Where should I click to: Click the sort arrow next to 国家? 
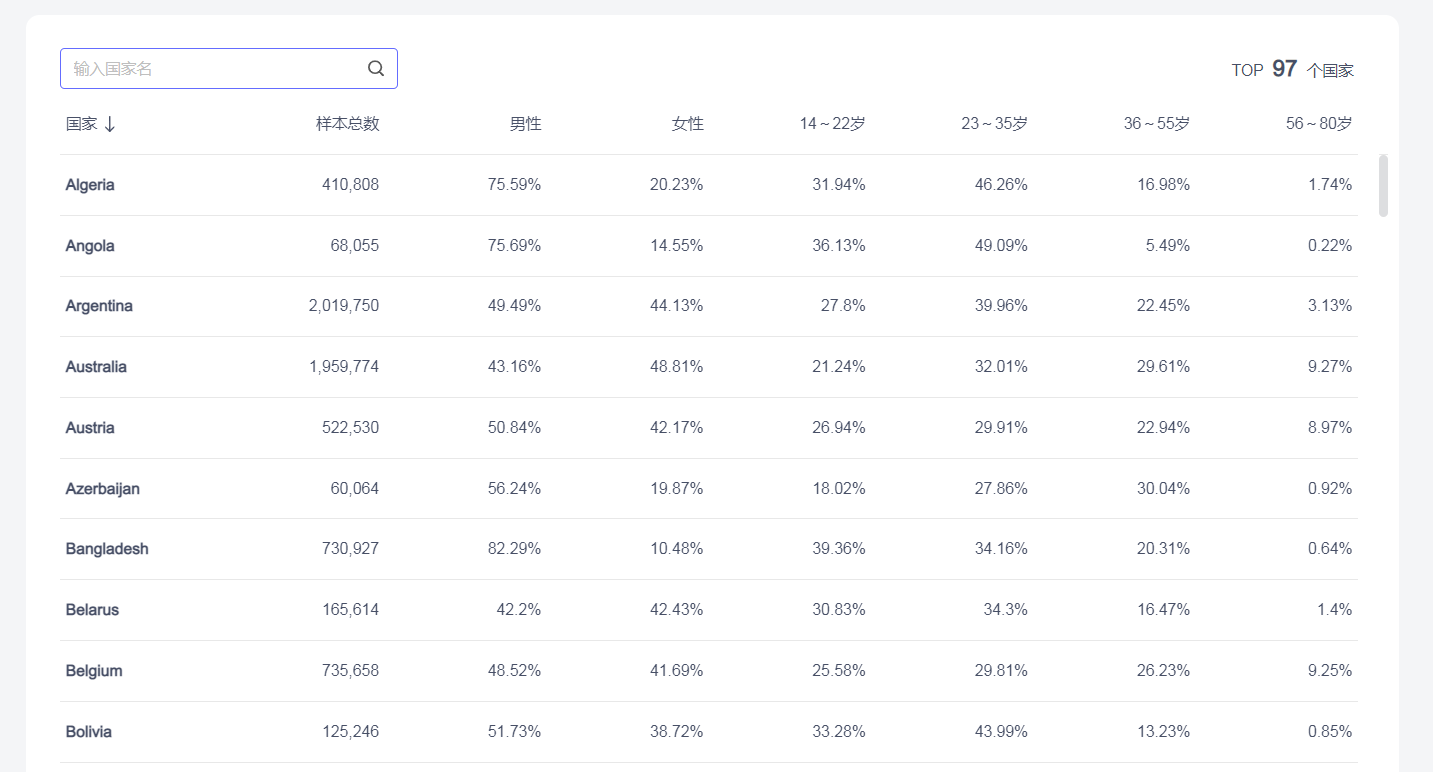tap(110, 124)
